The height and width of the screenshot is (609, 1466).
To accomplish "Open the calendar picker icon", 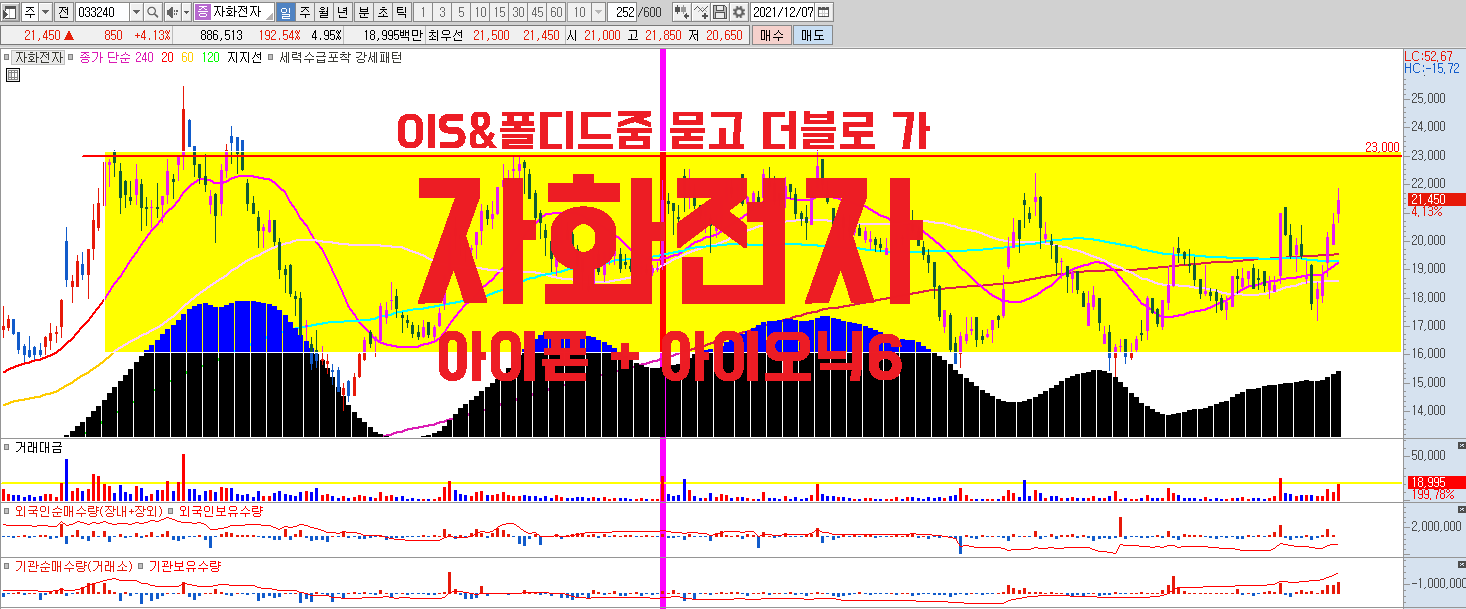I will [824, 12].
